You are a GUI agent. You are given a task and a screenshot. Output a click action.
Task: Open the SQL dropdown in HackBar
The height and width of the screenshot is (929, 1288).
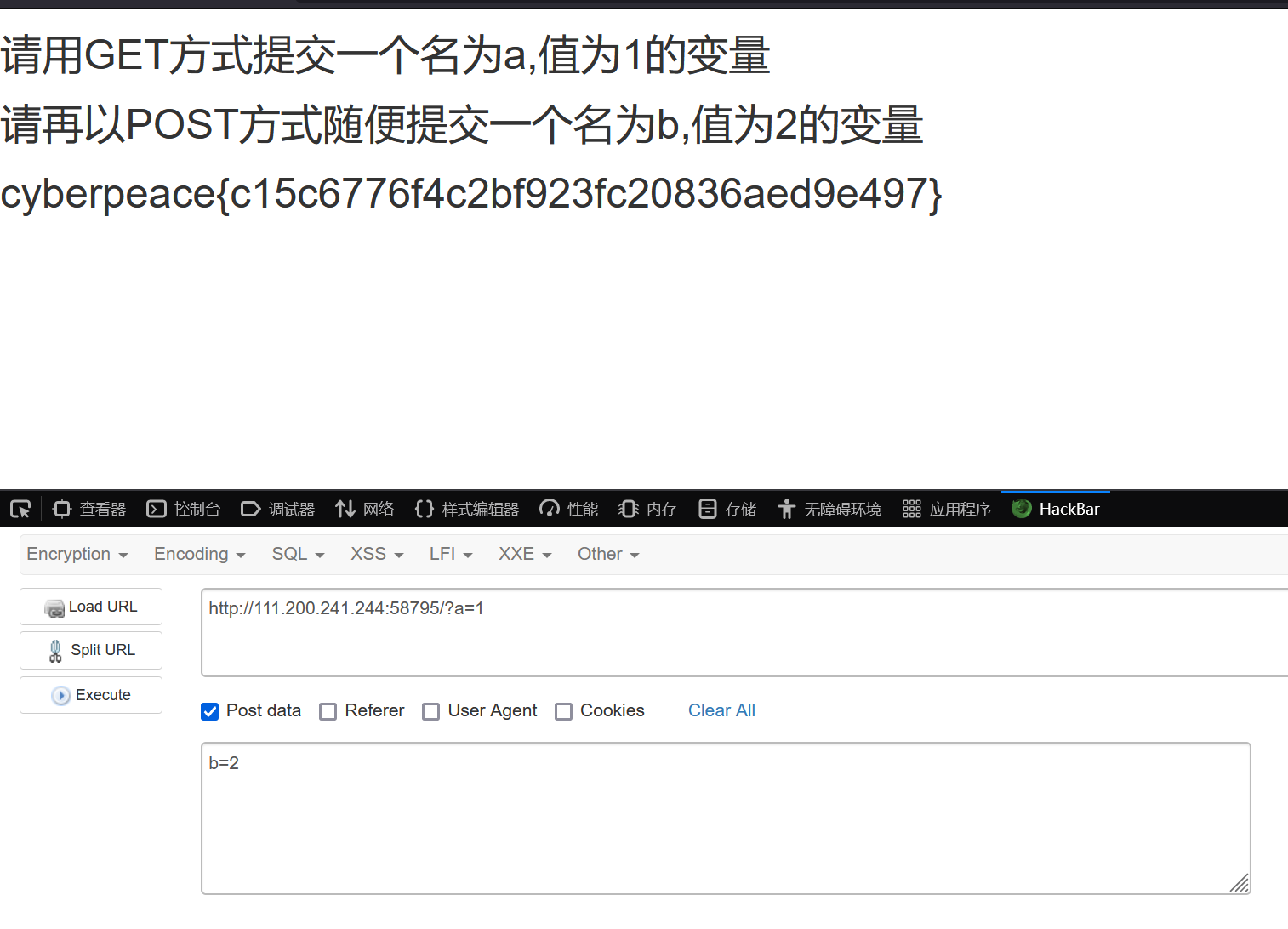[297, 554]
